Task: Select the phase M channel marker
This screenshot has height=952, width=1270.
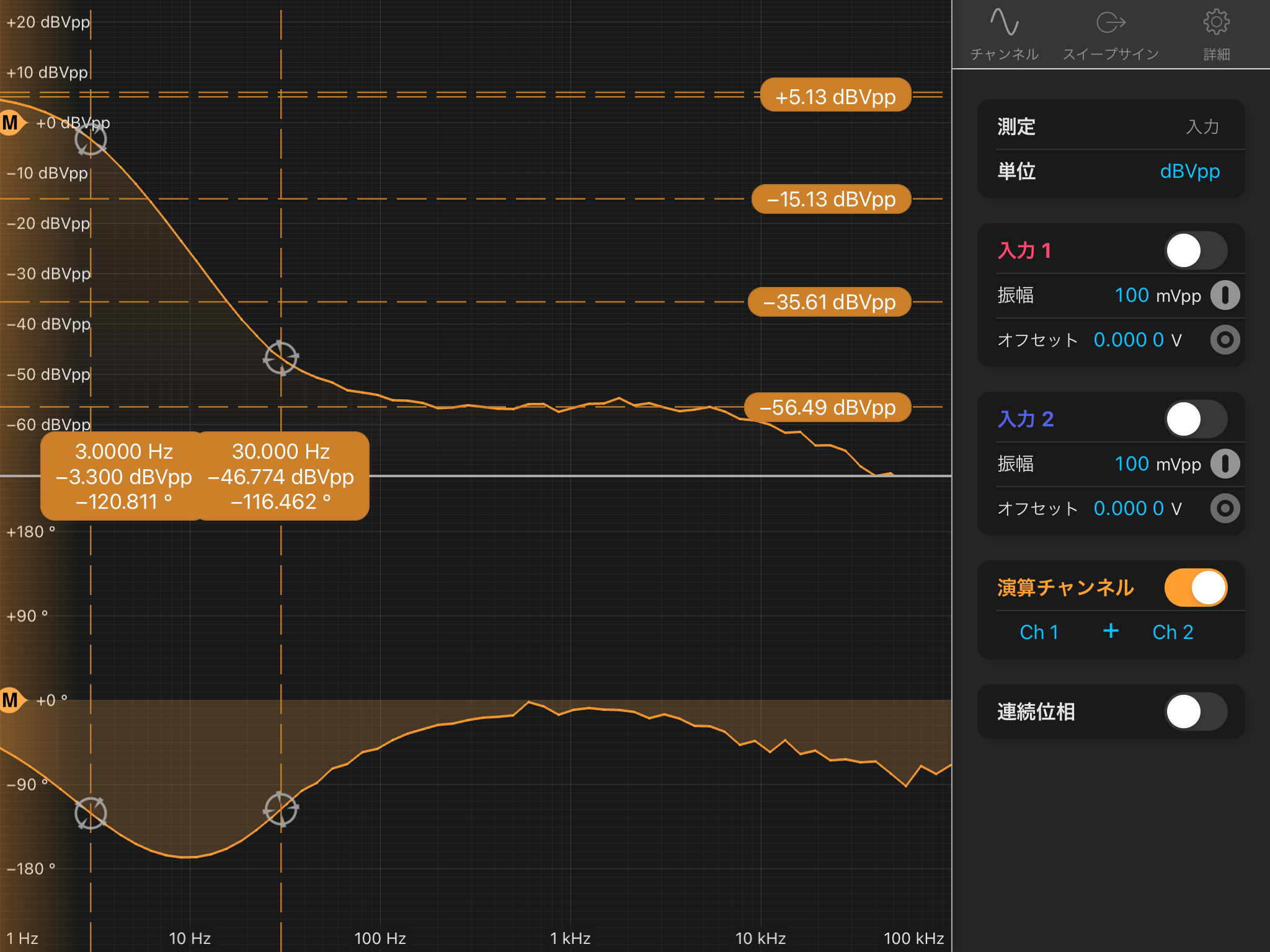Action: [x=12, y=700]
